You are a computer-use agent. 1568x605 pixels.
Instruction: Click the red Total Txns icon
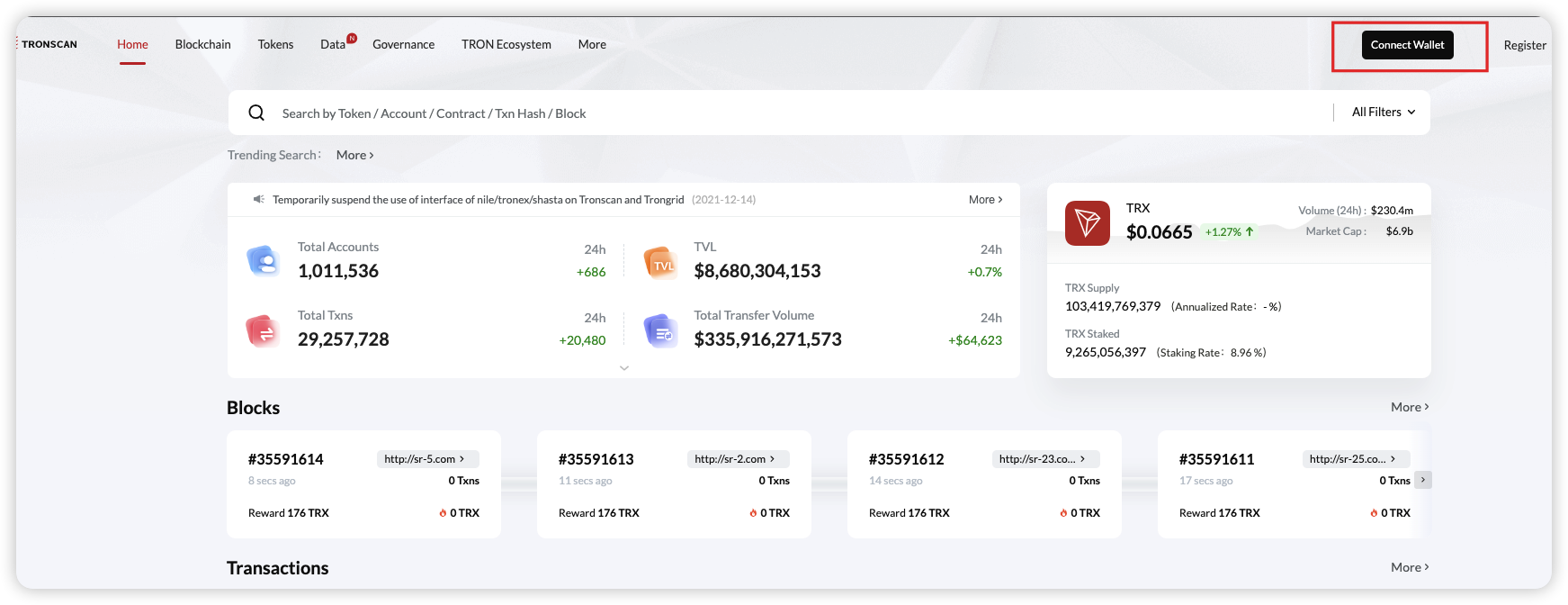[x=263, y=331]
